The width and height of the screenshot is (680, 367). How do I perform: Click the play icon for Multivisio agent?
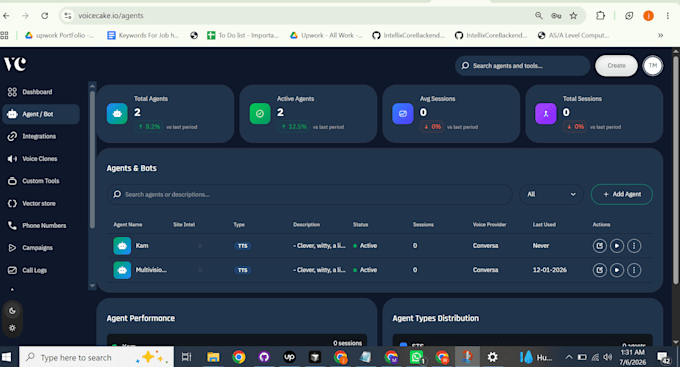(x=617, y=270)
